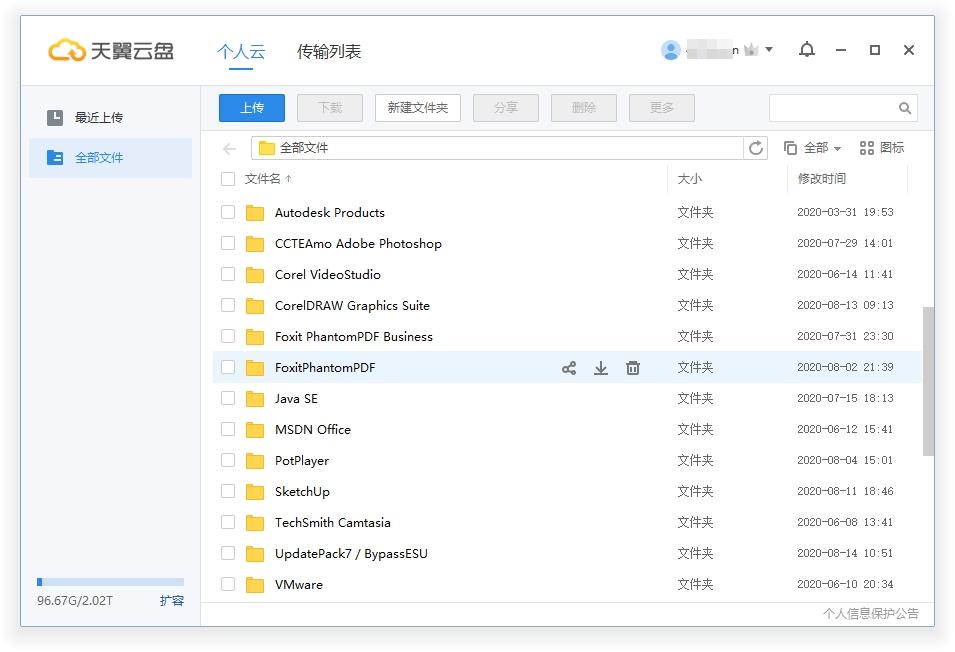Delete the FoxitPhantomPDF folder
The image size is (955, 652).
tap(633, 368)
